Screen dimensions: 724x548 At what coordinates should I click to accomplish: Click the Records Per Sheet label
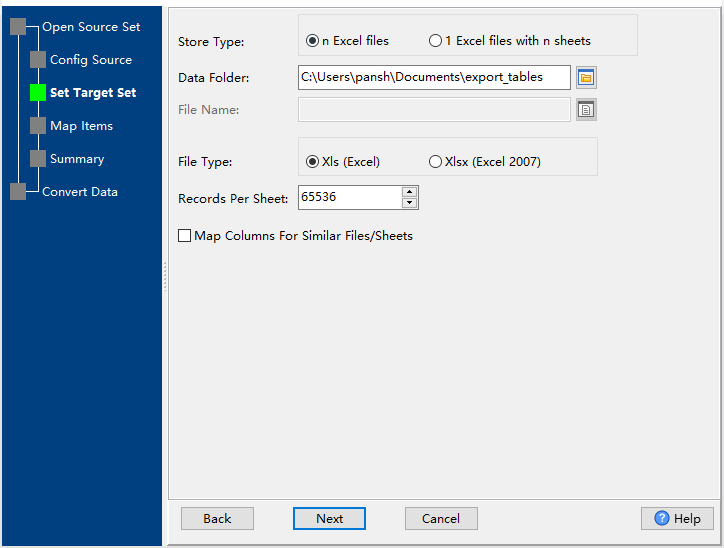(x=233, y=199)
